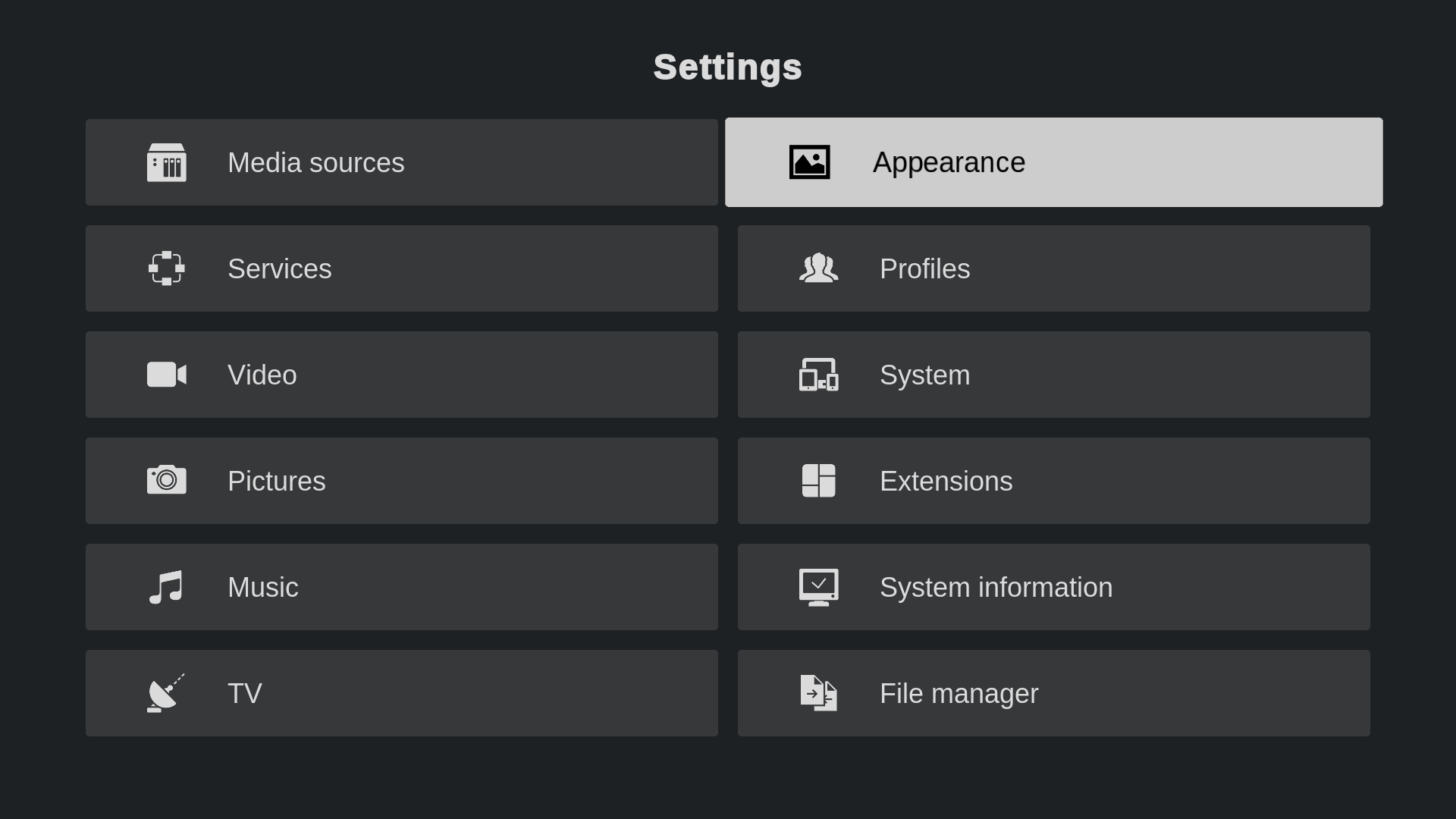Click the Video camera icon
The image size is (1456, 819).
click(166, 375)
